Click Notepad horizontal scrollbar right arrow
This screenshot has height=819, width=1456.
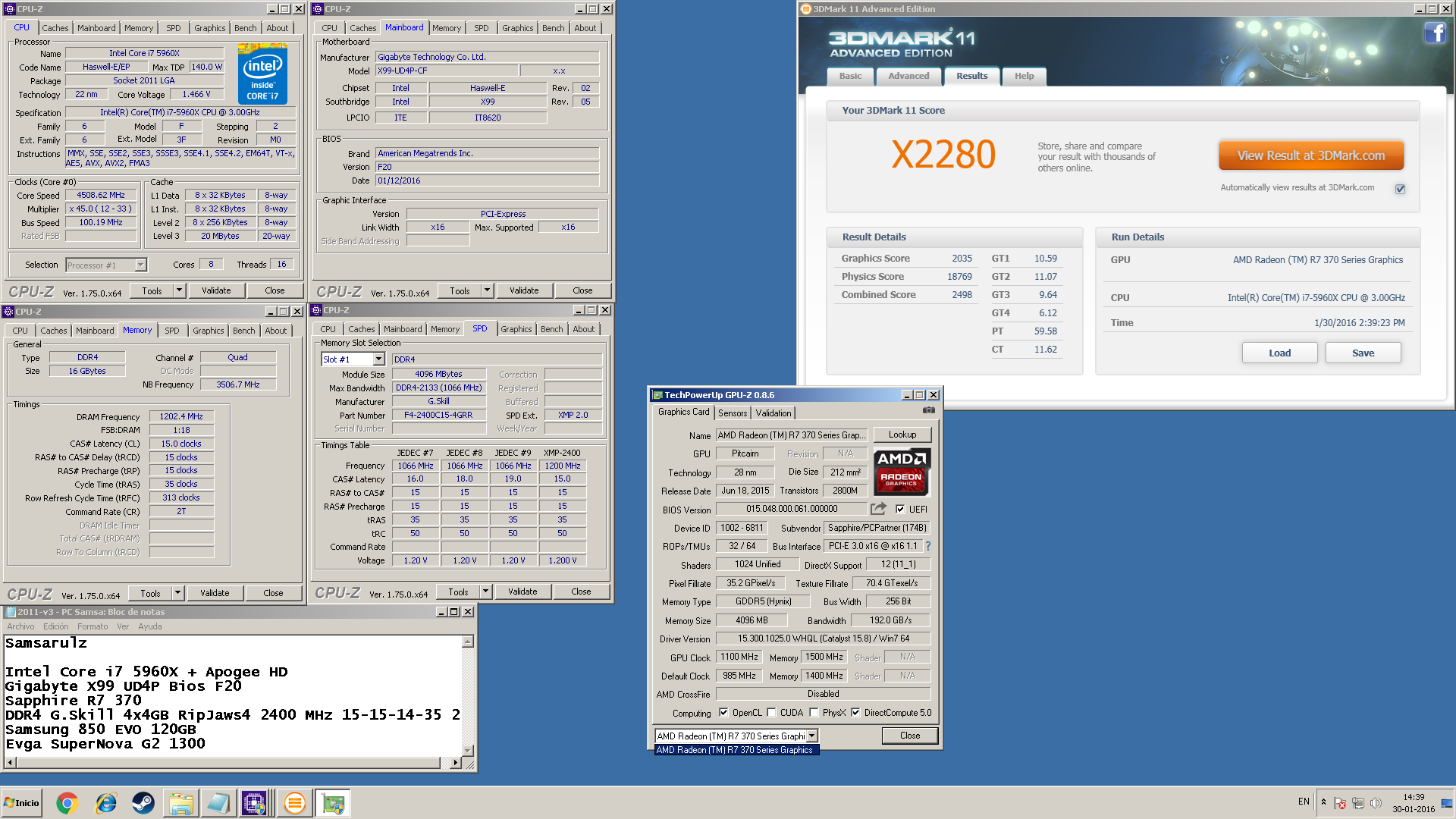[x=455, y=763]
